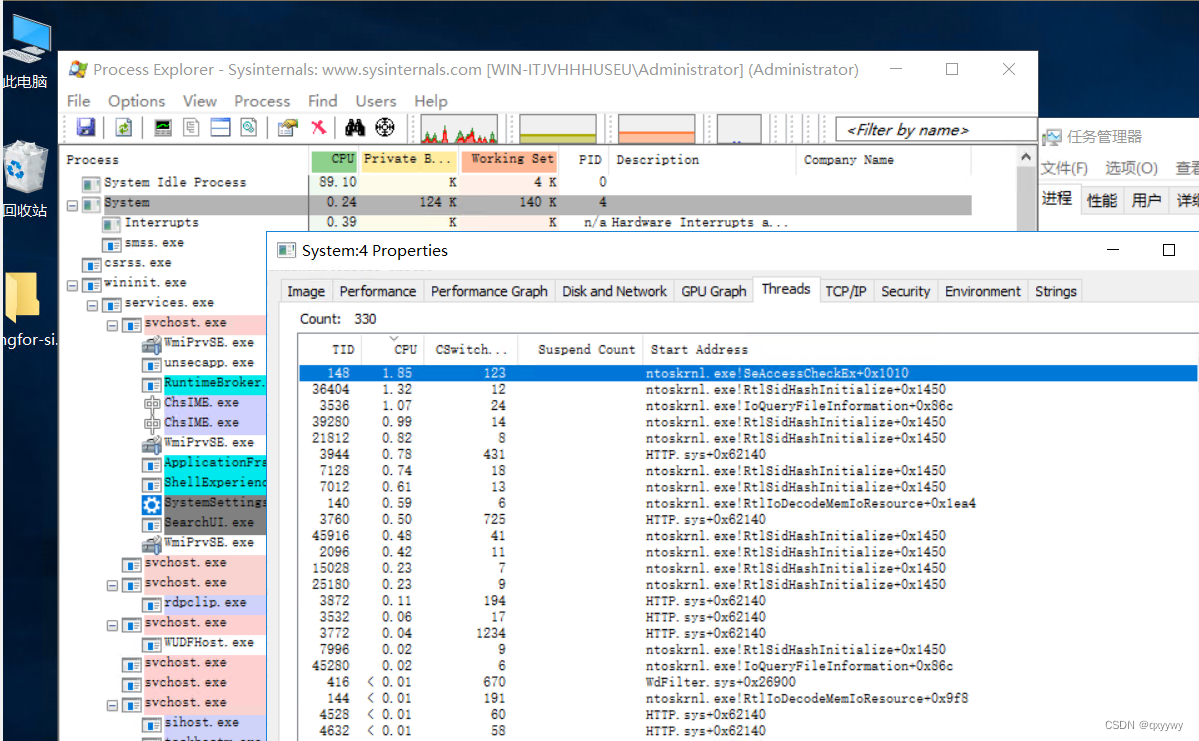Collapse the first svchost.exe node above WmiPrvSE.exe

112,325
